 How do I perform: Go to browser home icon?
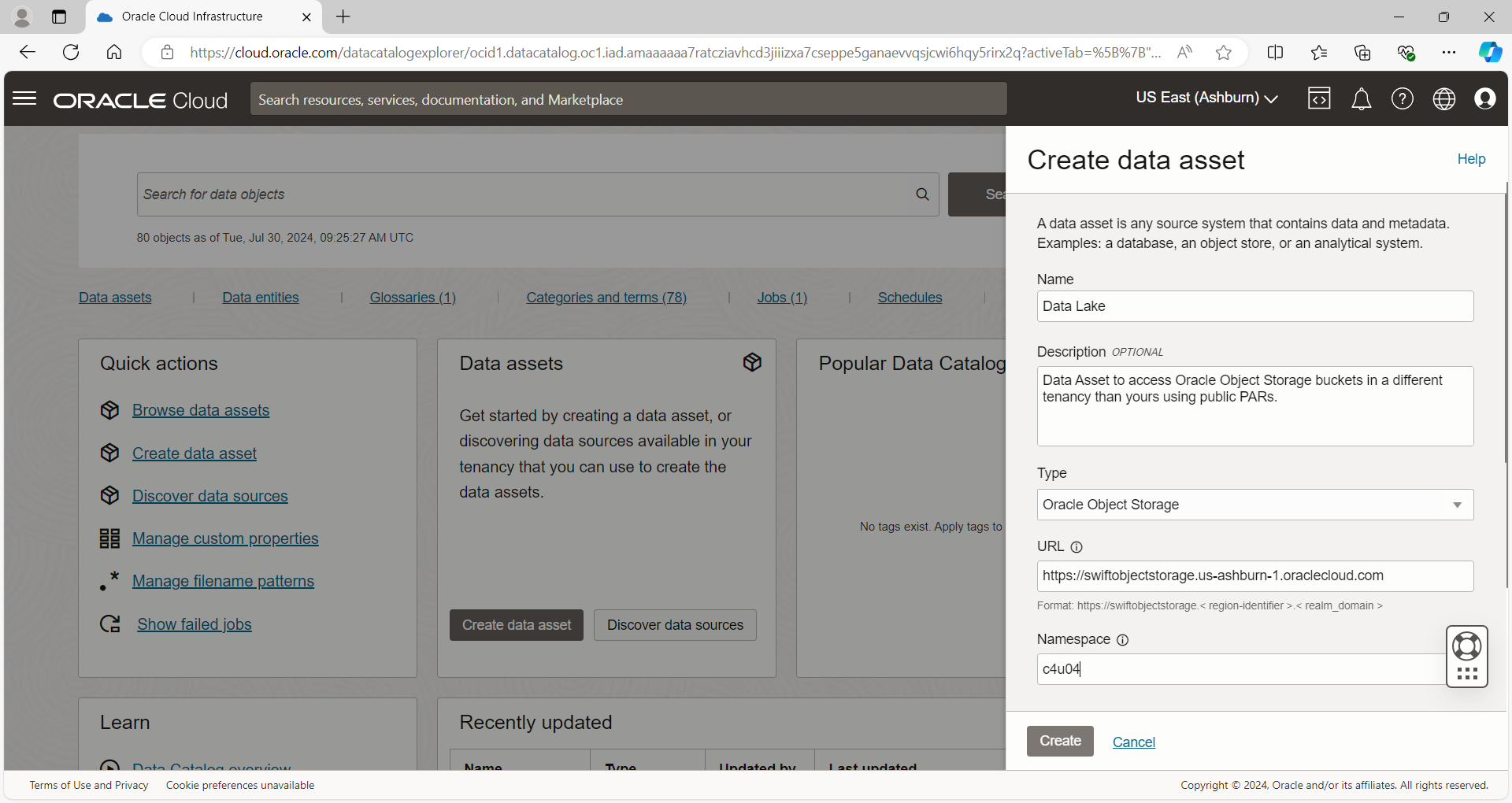[114, 52]
